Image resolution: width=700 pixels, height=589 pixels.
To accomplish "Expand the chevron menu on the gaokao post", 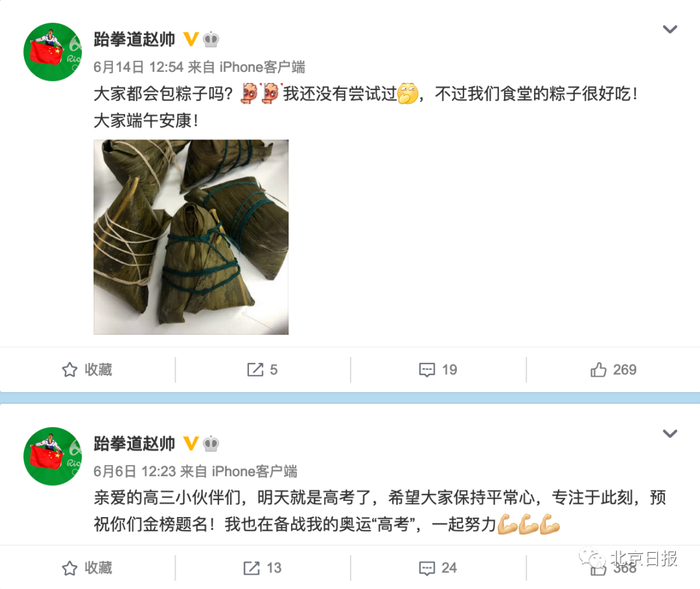I will [670, 434].
